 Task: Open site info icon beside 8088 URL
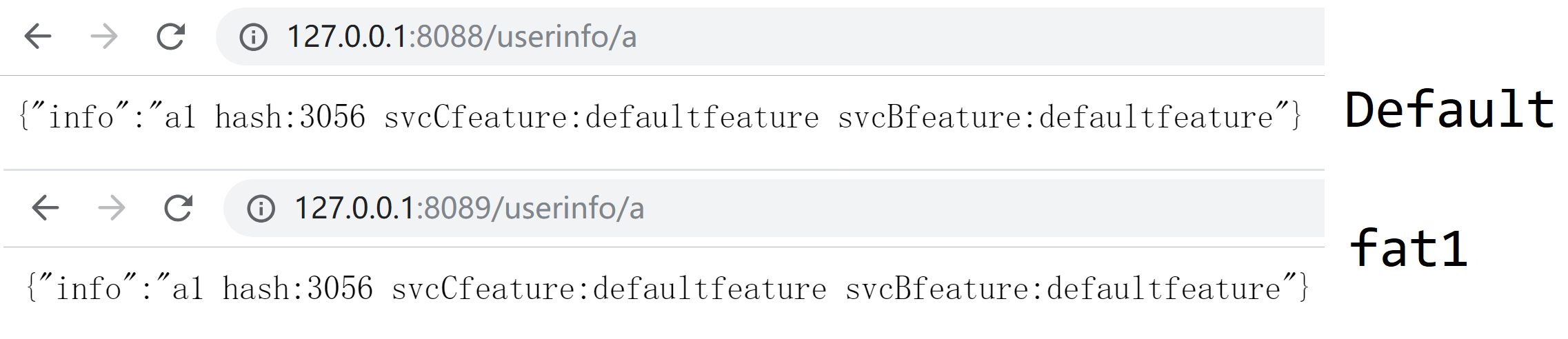[253, 37]
